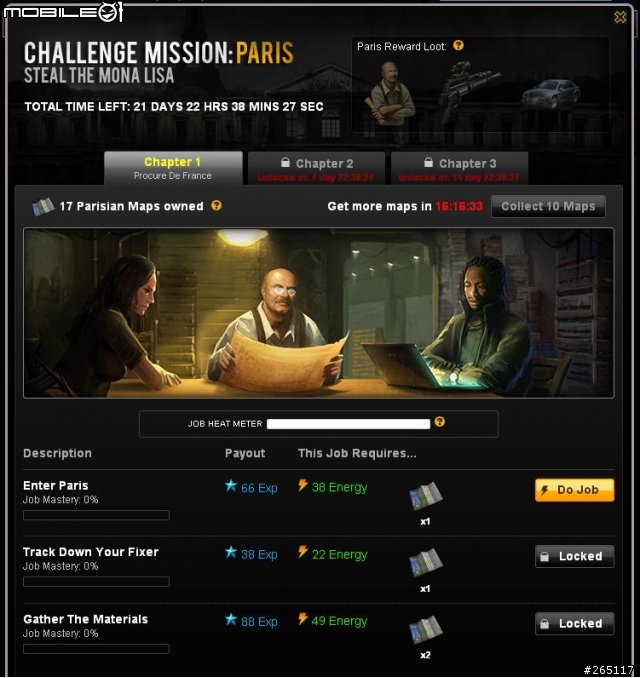Click the Parisian Maps icon near maps owned
Screen dimensions: 640x678
point(43,207)
